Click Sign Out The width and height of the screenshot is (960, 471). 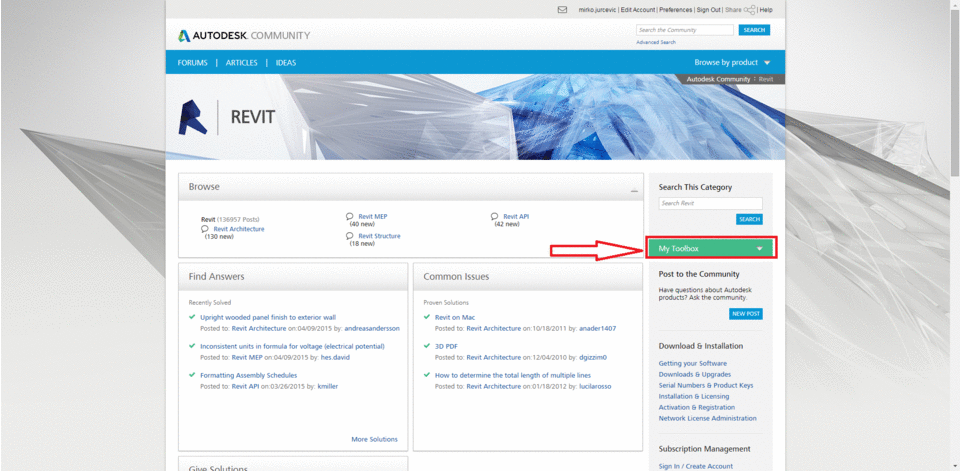(x=708, y=10)
